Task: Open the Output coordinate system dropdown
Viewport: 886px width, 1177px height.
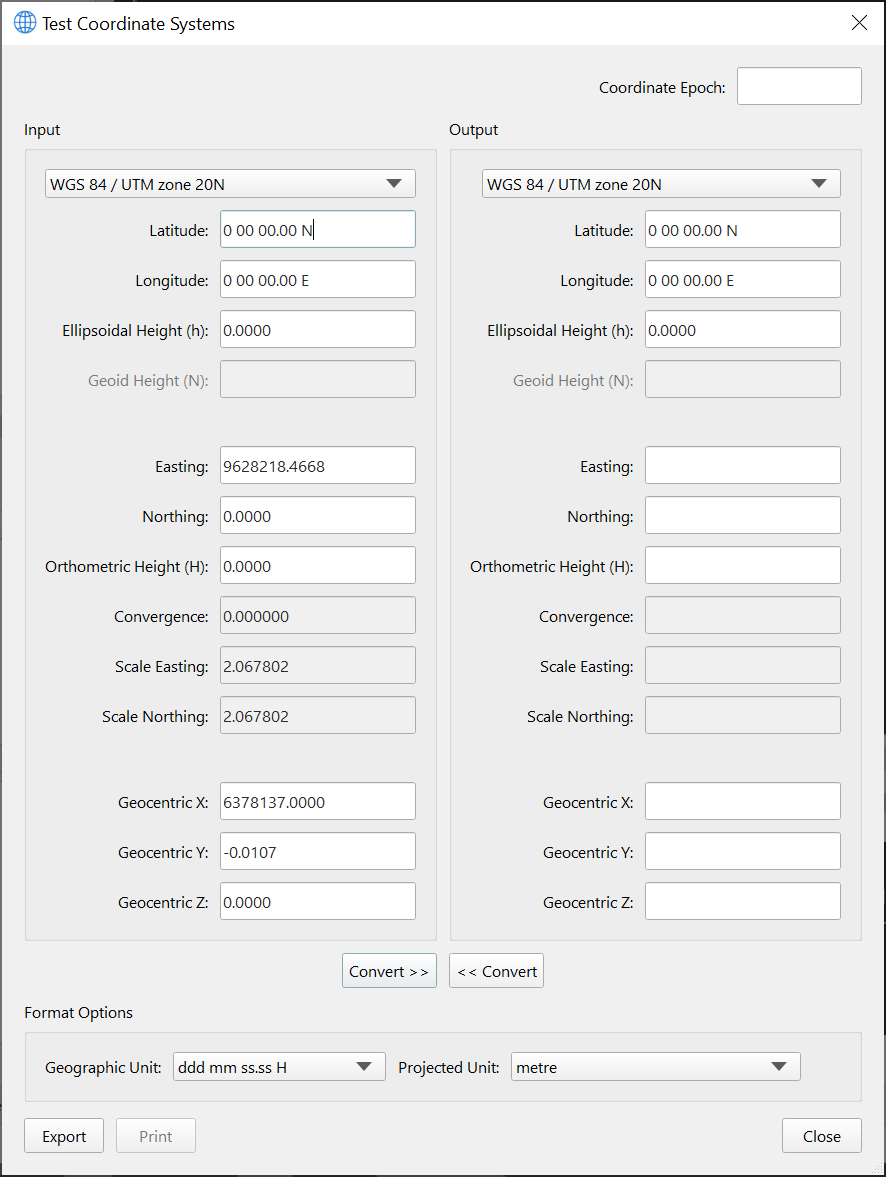Action: [660, 184]
